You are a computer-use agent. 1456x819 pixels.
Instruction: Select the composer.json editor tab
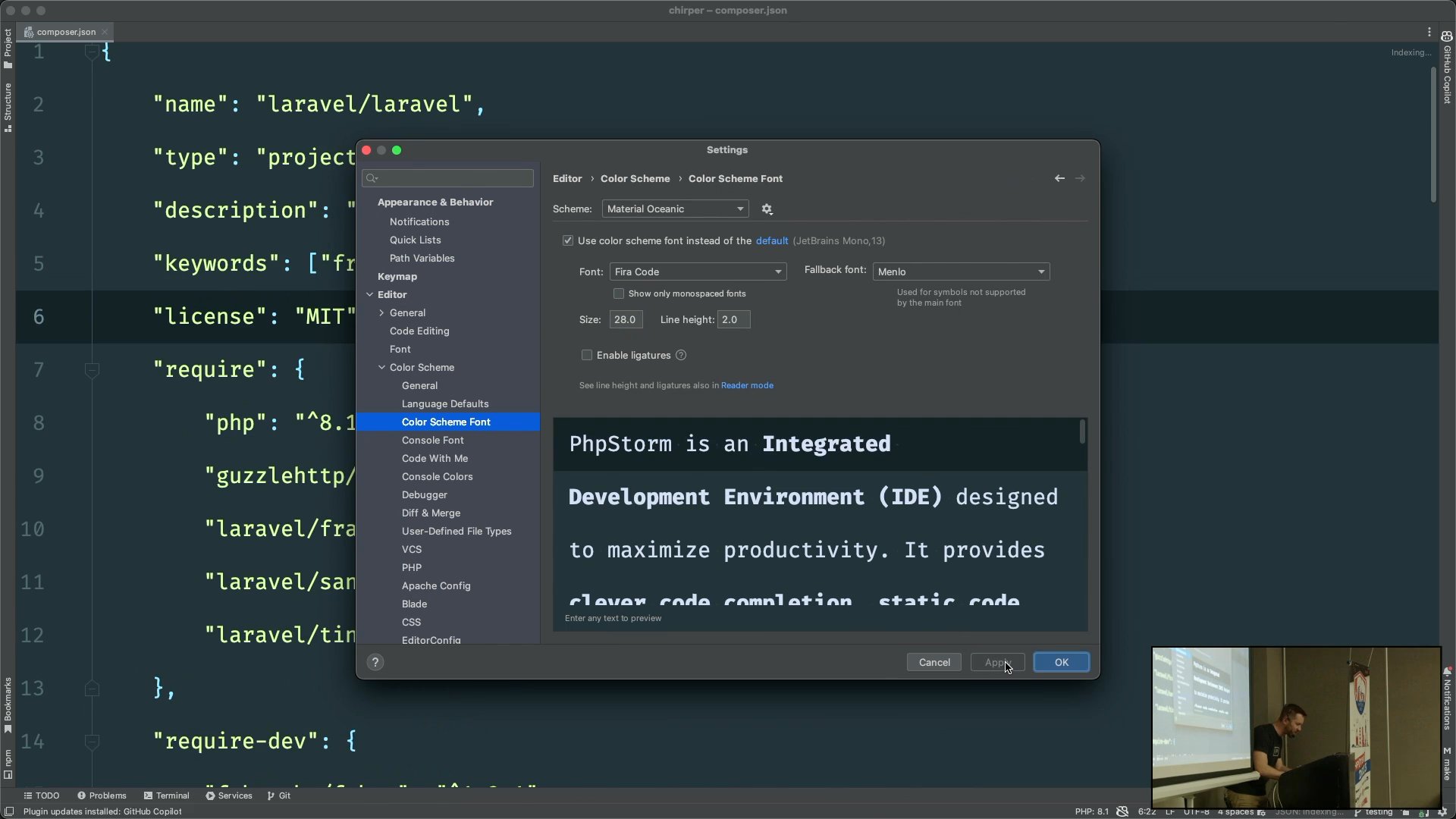(66, 32)
